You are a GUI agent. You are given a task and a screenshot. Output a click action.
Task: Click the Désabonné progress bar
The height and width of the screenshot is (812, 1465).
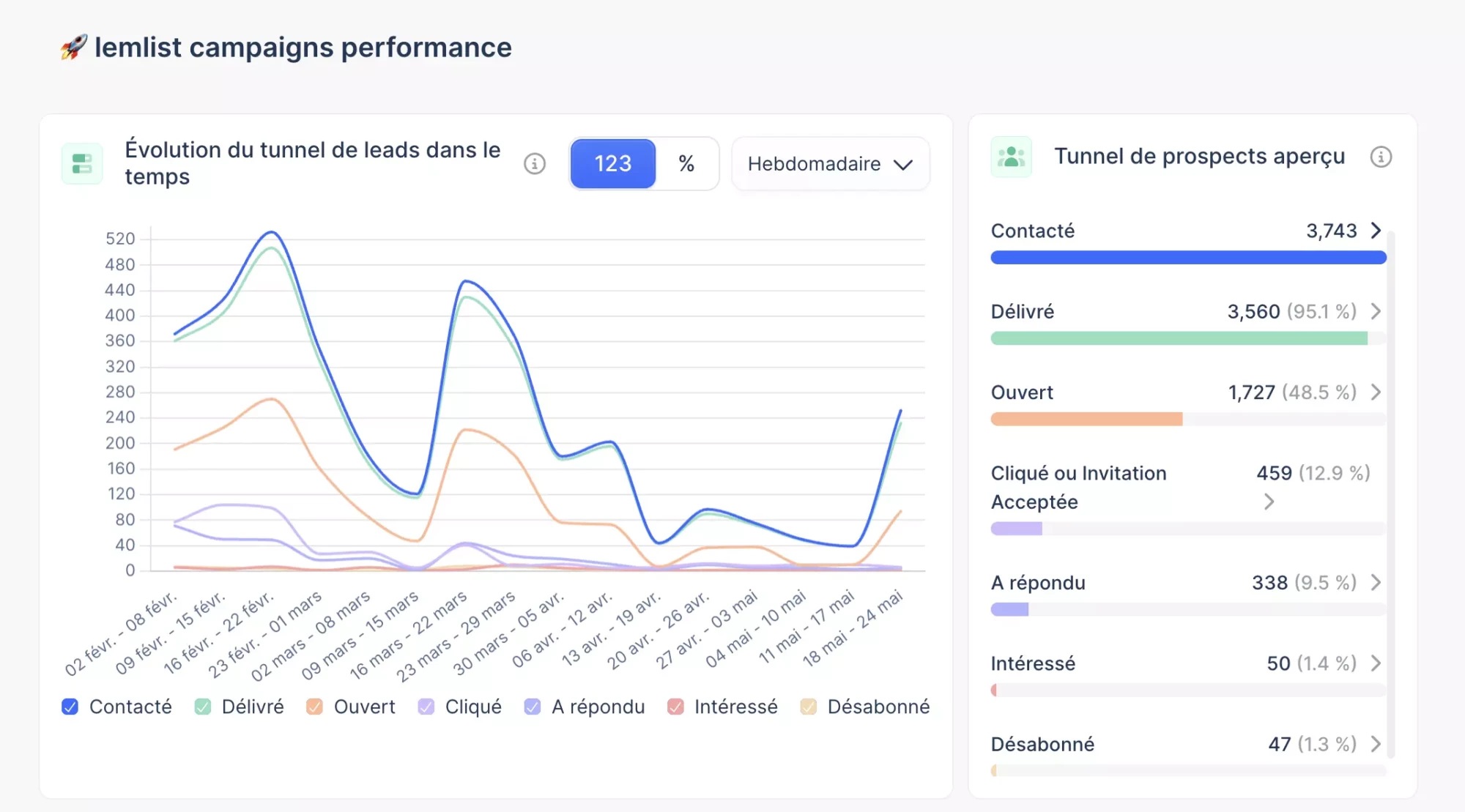click(1188, 770)
